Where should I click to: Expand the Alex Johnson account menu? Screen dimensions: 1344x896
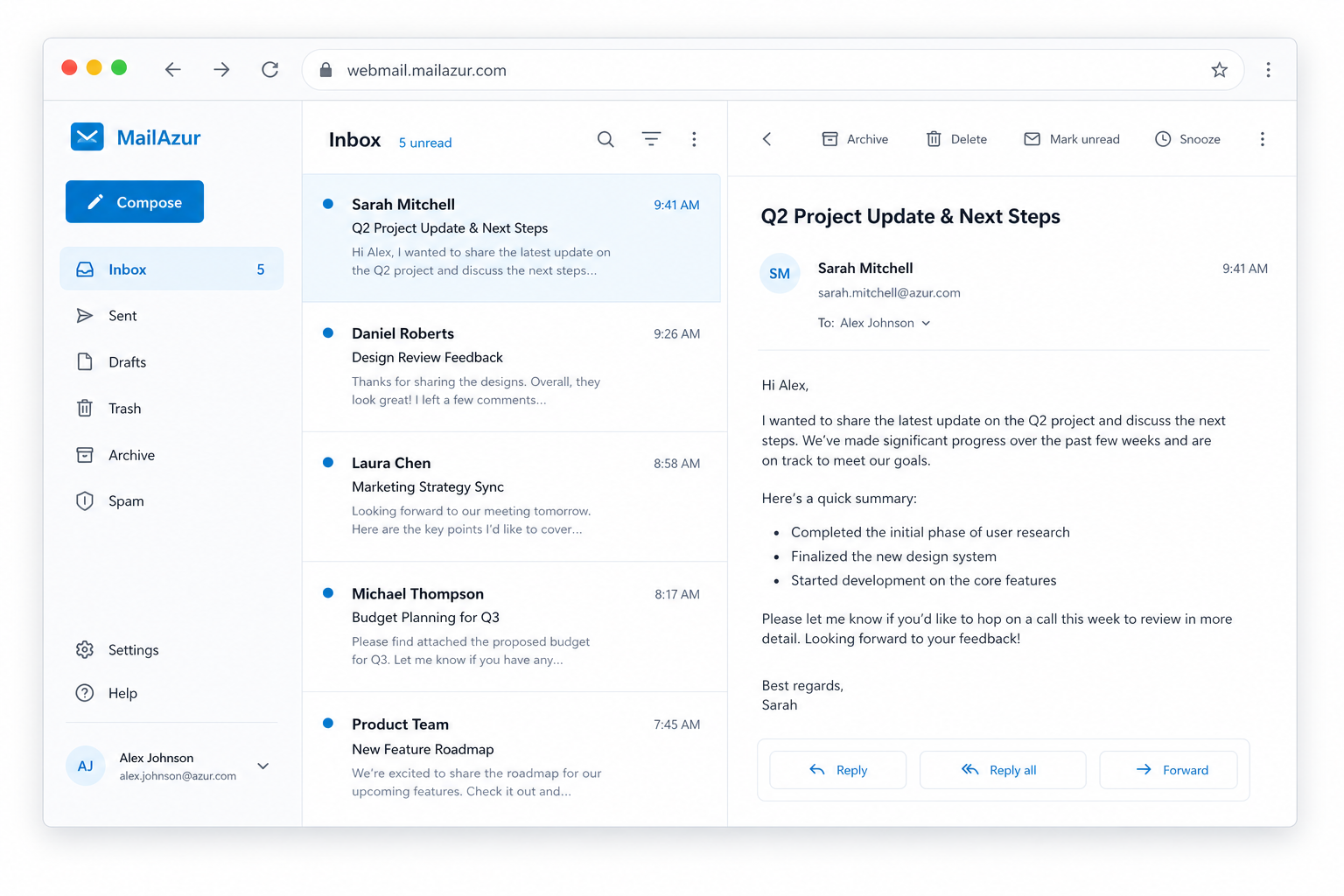[x=263, y=766]
